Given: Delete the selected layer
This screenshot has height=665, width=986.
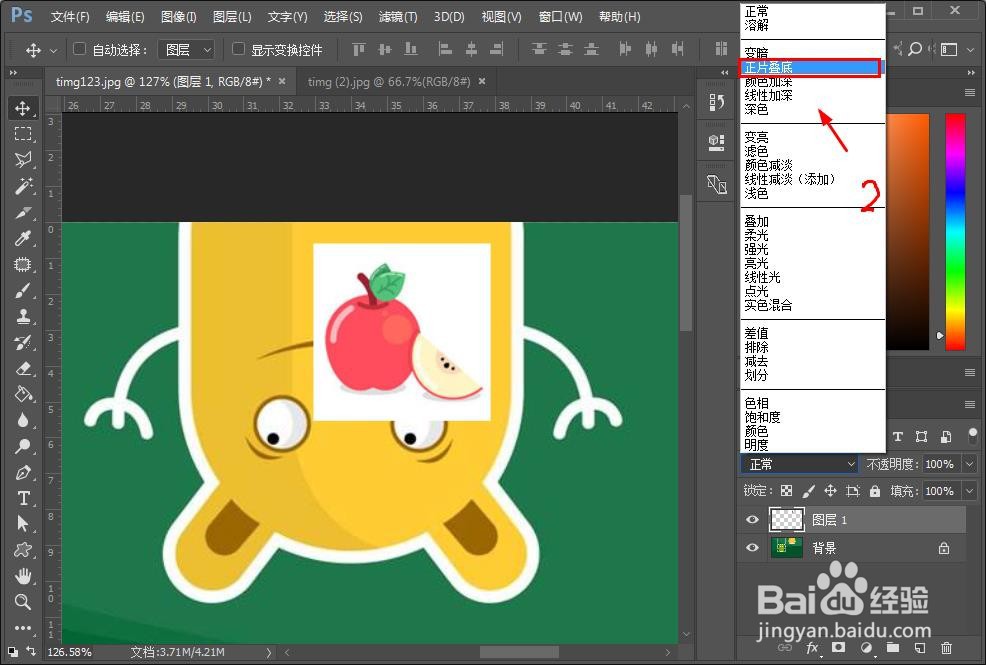Looking at the screenshot, I should coord(946,647).
